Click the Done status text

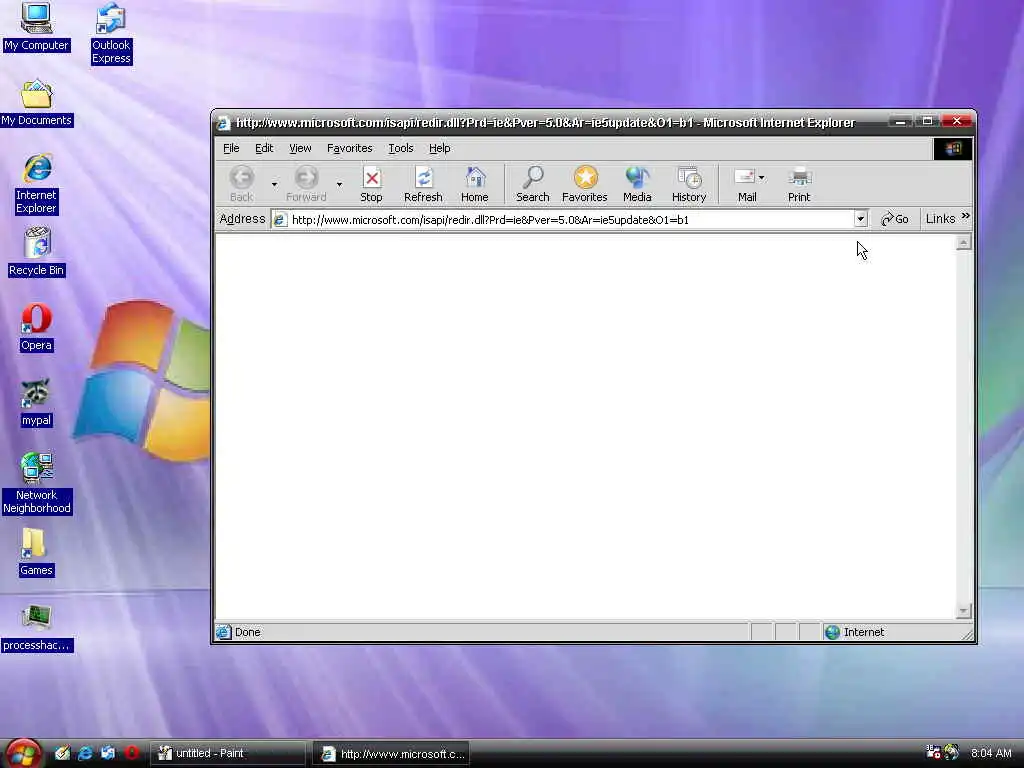coord(248,632)
